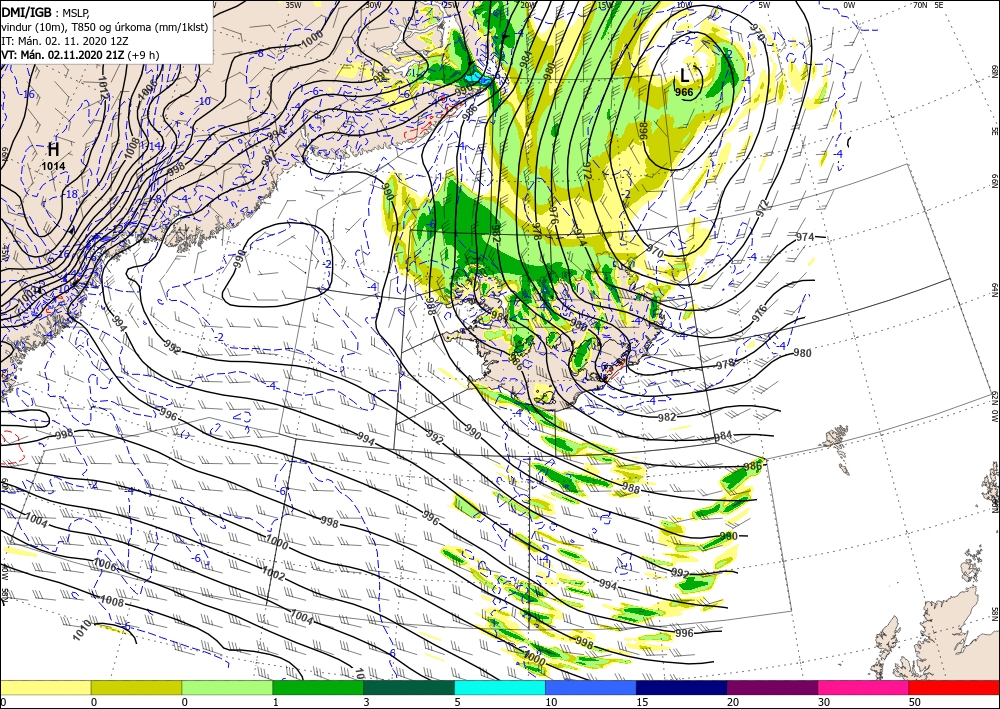Click the '-18' temperature label below H
1000x709 pixels.
click(x=71, y=194)
